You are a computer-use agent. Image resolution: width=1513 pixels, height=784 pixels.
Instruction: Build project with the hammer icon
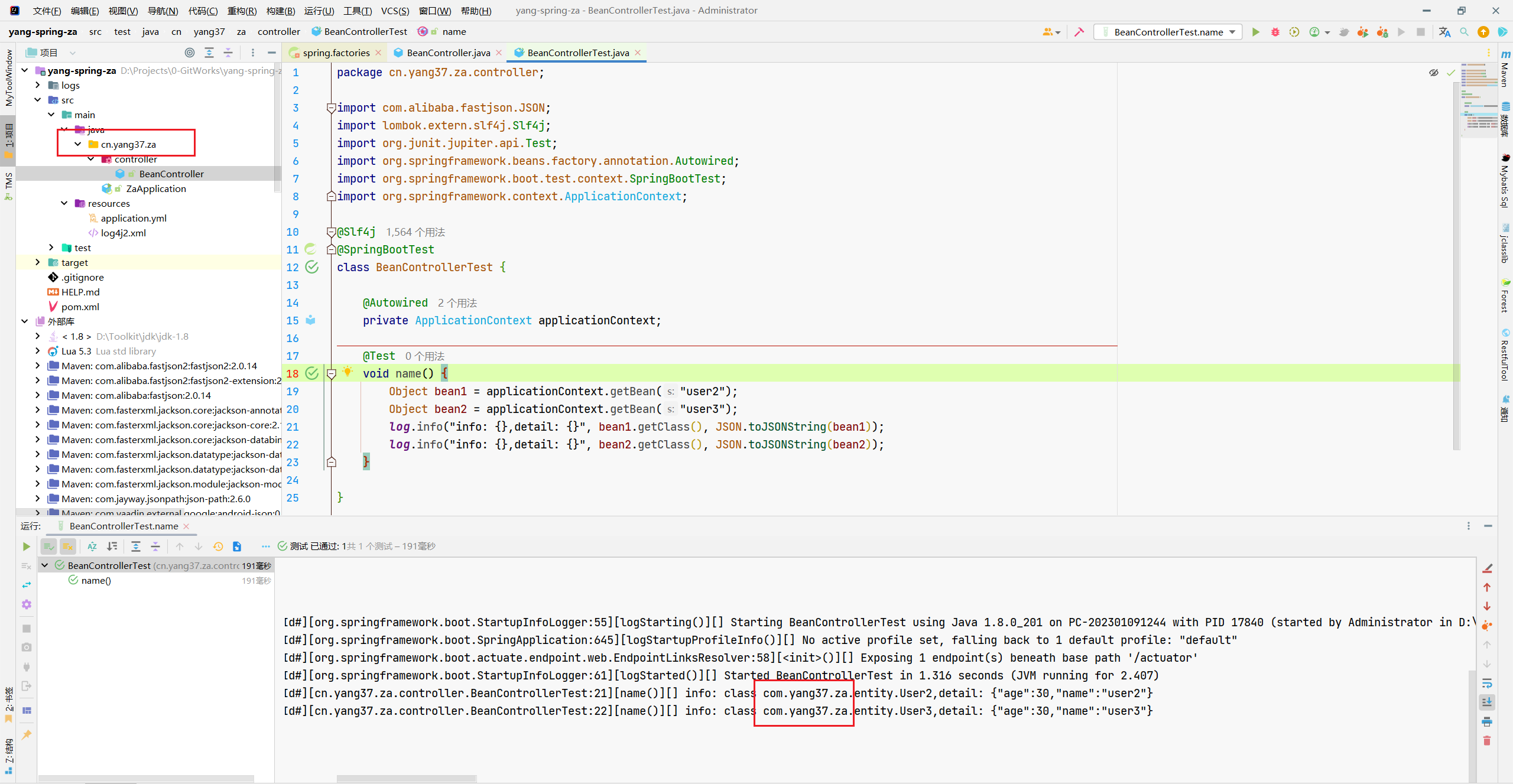pyautogui.click(x=1079, y=32)
